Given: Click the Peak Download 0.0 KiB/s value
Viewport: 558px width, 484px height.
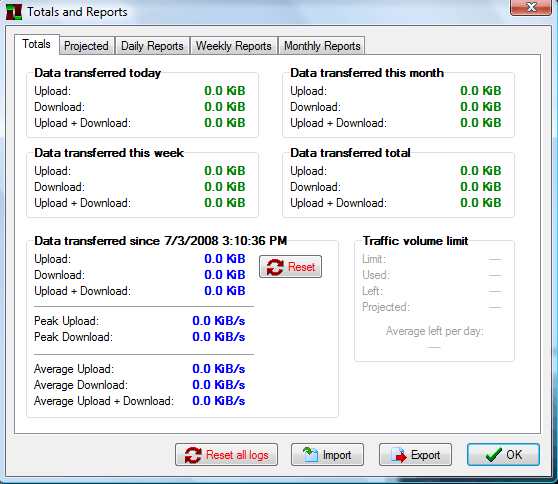Looking at the screenshot, I should [x=219, y=337].
